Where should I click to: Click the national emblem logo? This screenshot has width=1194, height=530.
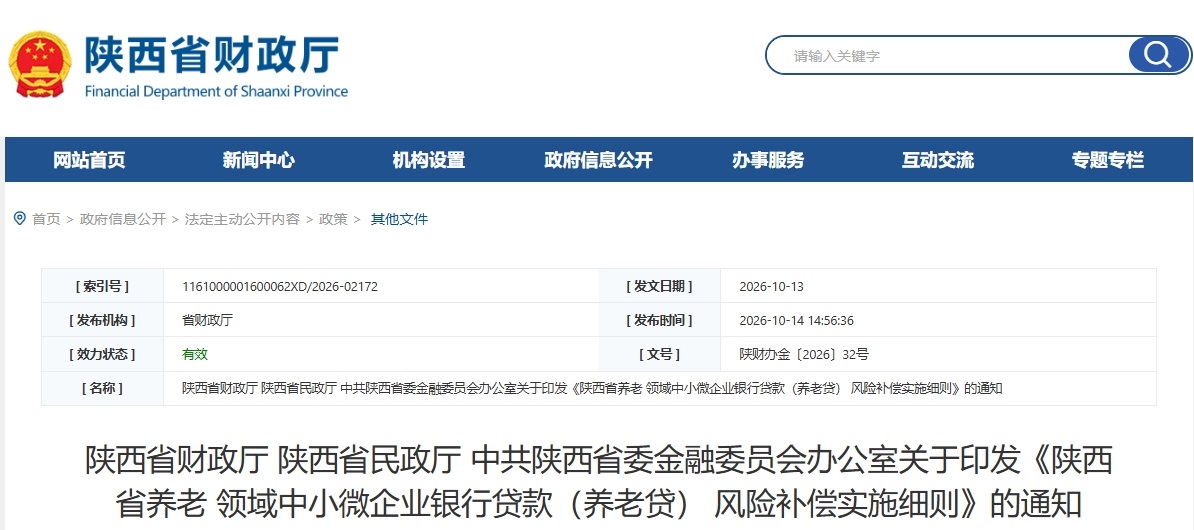pos(40,64)
